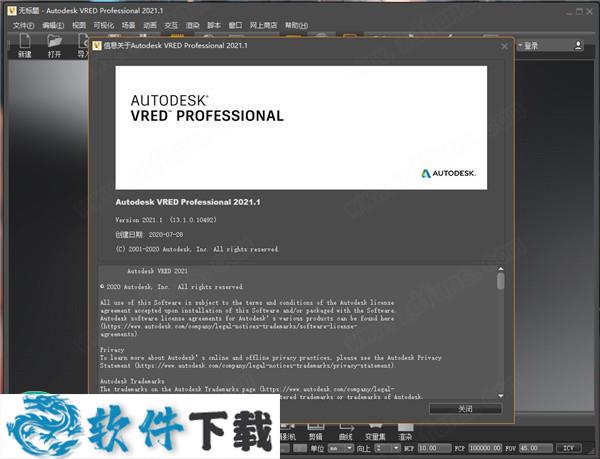Open the 变量集 variant sets module
The width and height of the screenshot is (600, 459).
point(375,433)
